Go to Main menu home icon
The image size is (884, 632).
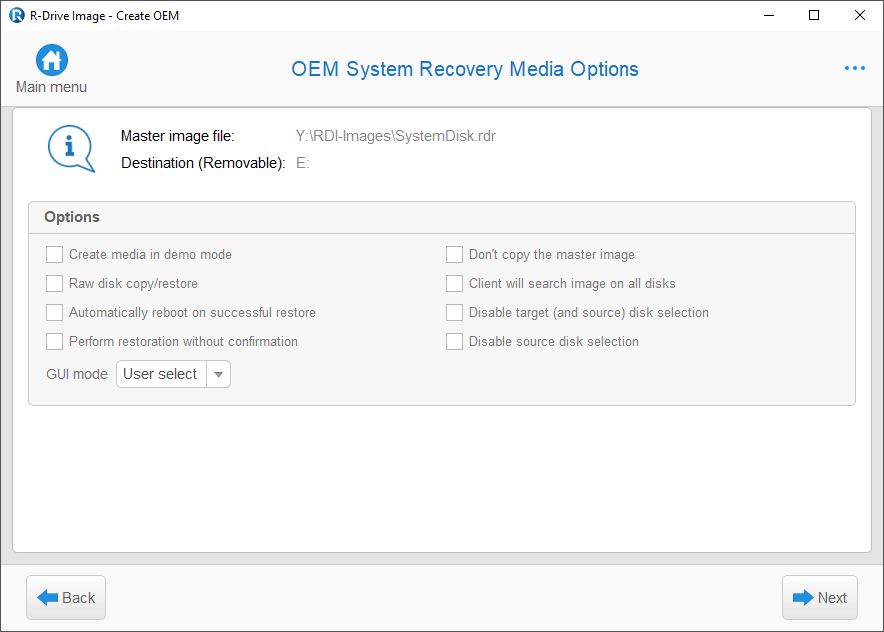[x=52, y=60]
